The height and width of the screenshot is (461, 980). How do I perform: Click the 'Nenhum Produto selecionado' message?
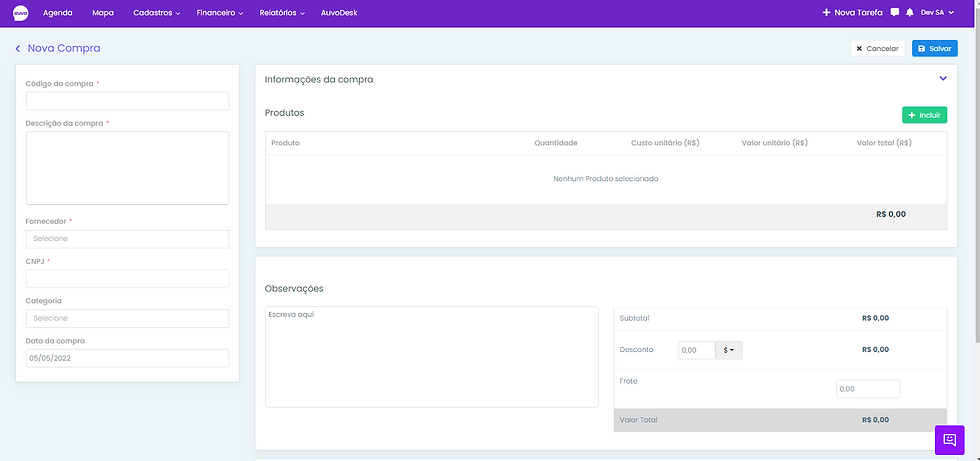click(606, 179)
